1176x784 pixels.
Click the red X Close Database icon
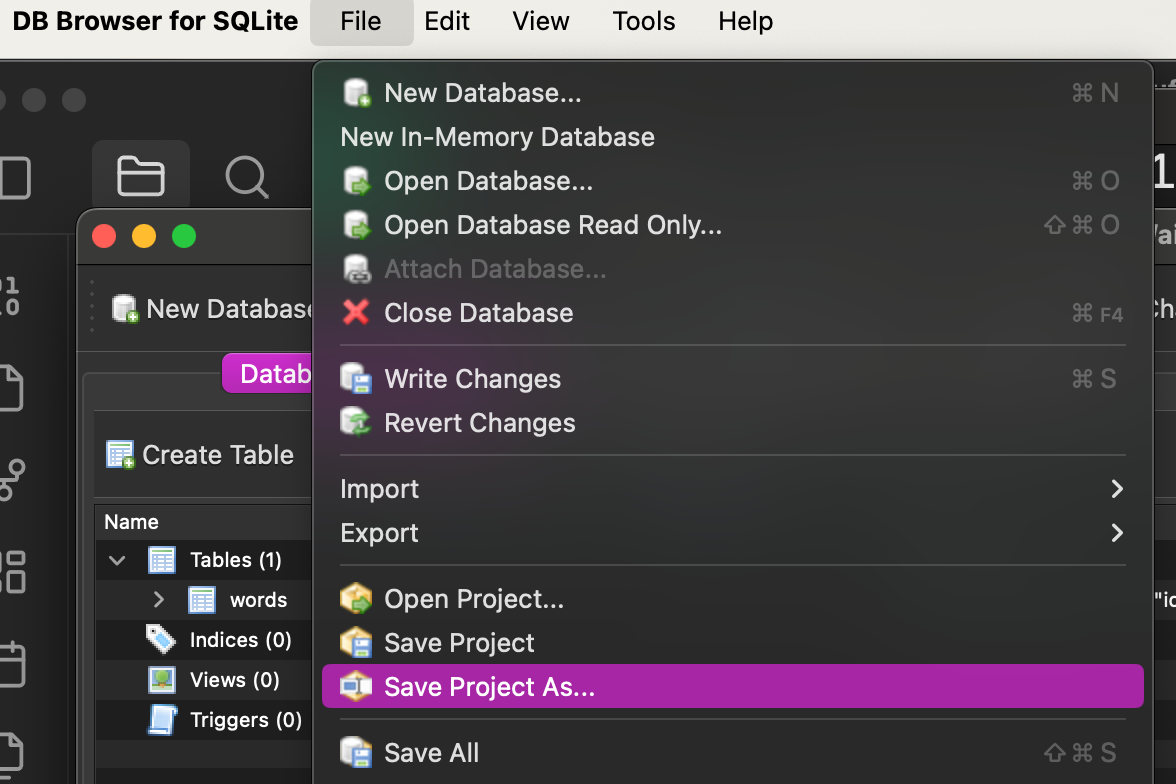pos(356,312)
